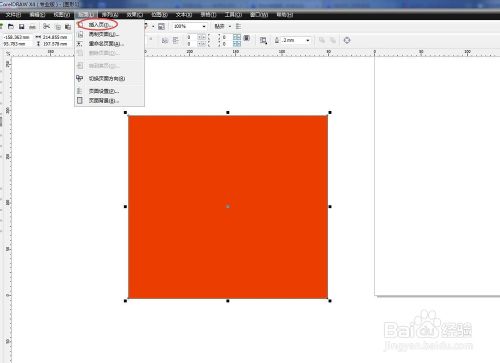
Task: Choose 切换页面方向 from the layout menu
Action: tap(110, 79)
